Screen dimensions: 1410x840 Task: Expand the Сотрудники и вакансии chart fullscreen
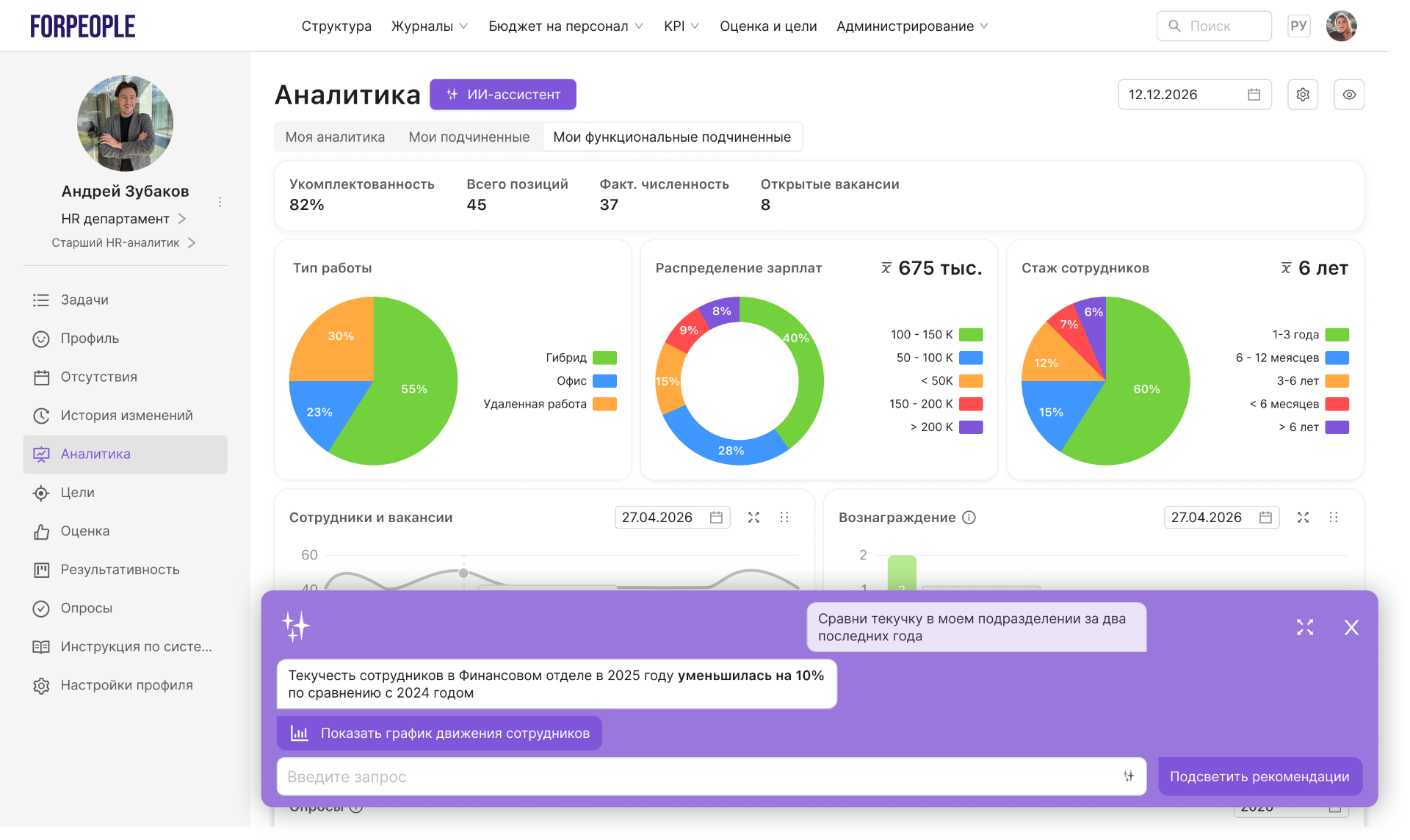[753, 518]
